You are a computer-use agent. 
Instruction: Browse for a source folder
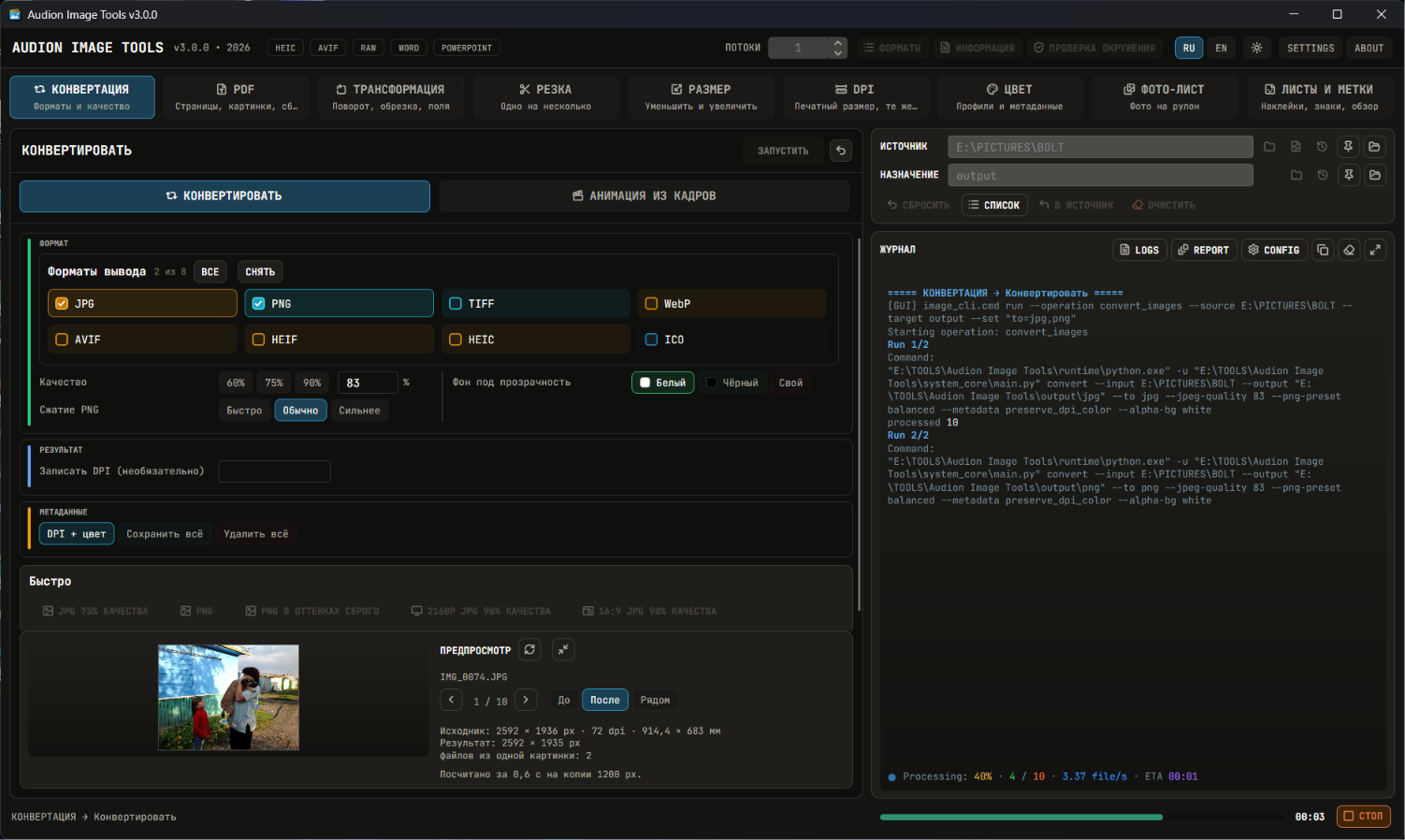tap(1269, 147)
